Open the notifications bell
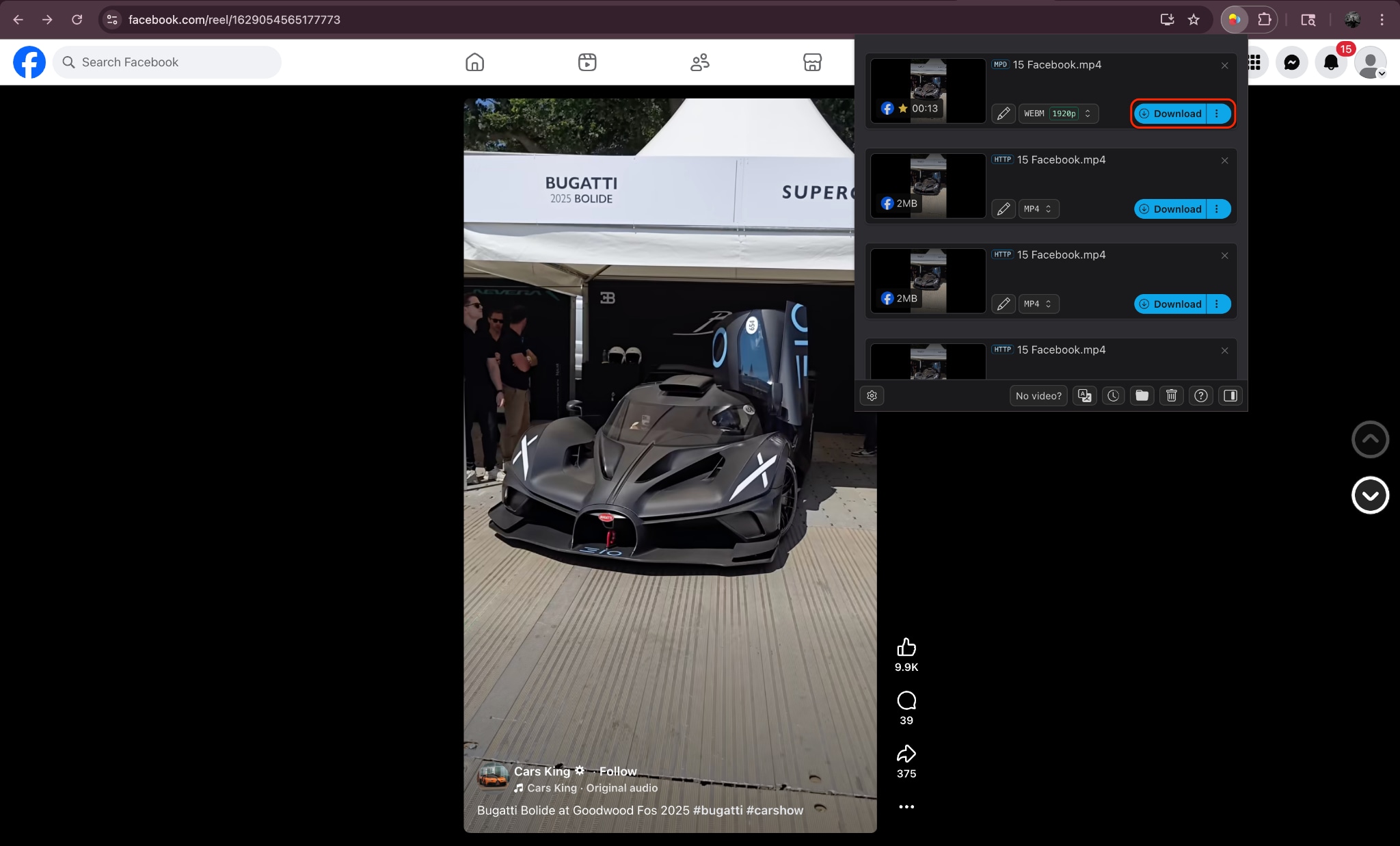 (x=1331, y=63)
